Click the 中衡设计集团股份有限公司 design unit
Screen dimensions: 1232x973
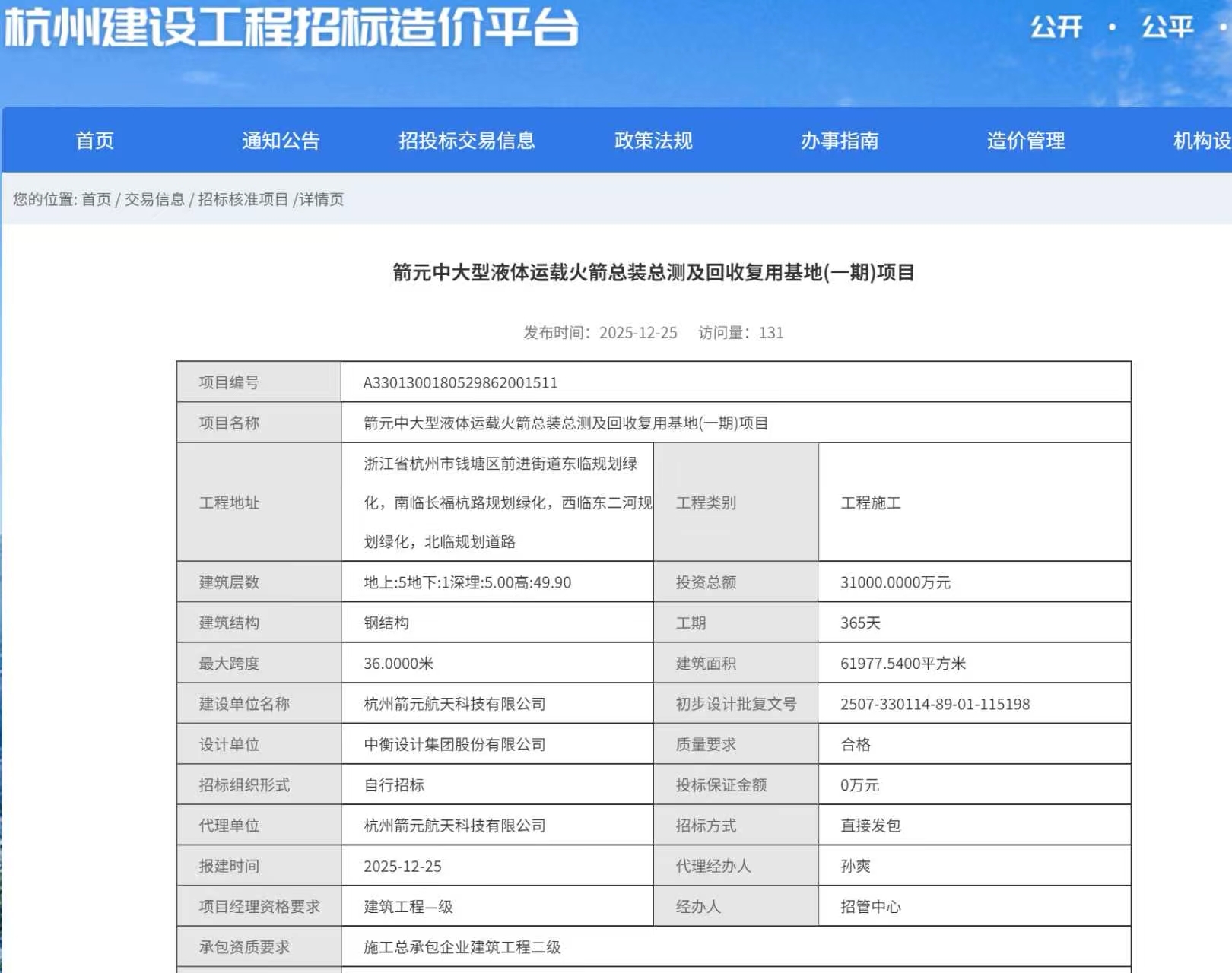[x=455, y=745]
